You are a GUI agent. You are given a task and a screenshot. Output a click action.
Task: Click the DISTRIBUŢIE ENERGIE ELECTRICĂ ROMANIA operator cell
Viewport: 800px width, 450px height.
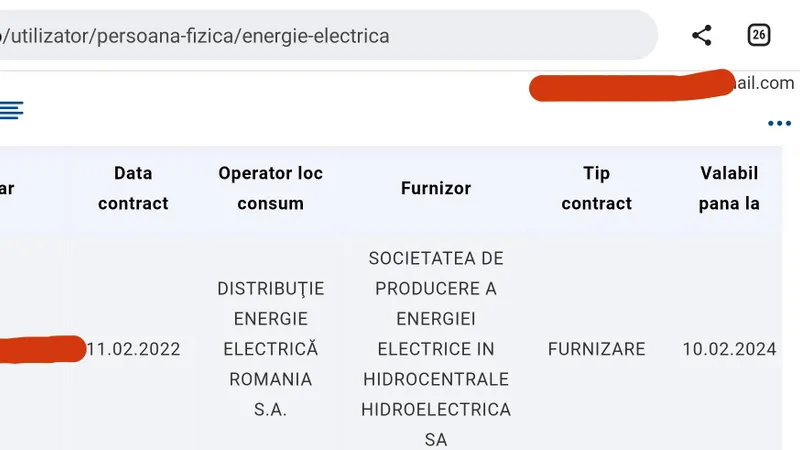click(x=270, y=349)
